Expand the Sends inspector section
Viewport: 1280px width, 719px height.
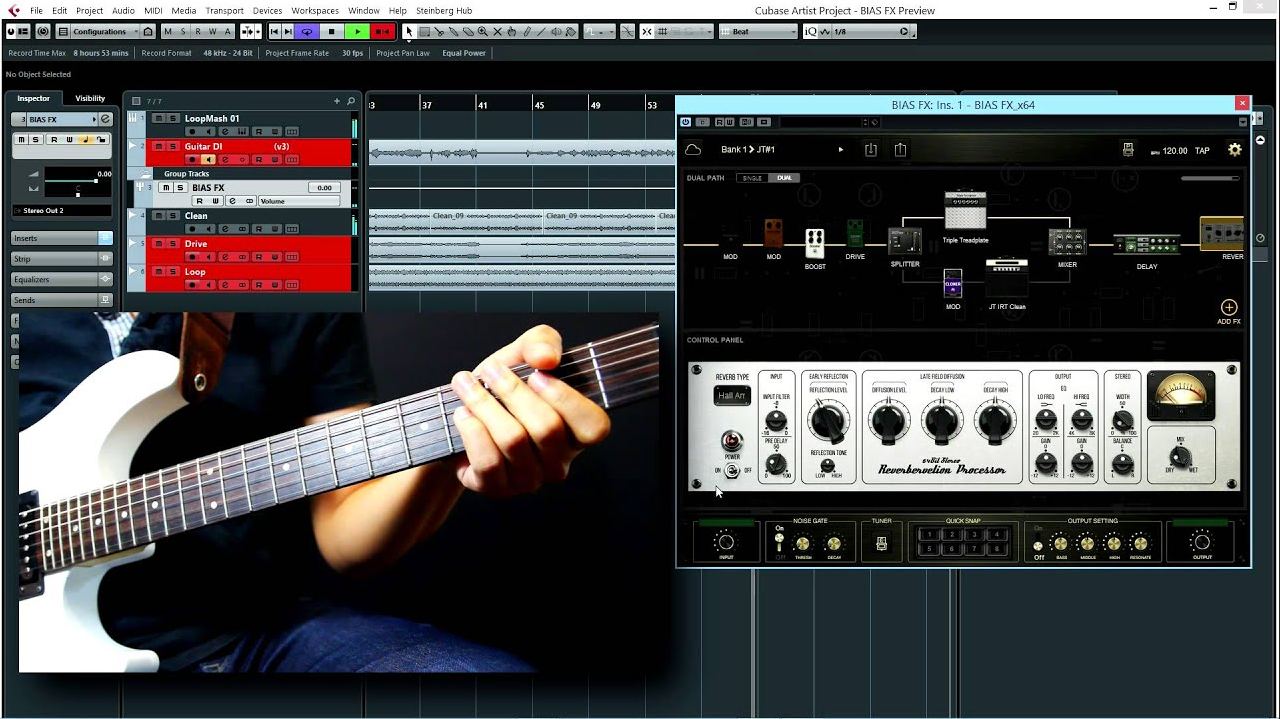62,300
